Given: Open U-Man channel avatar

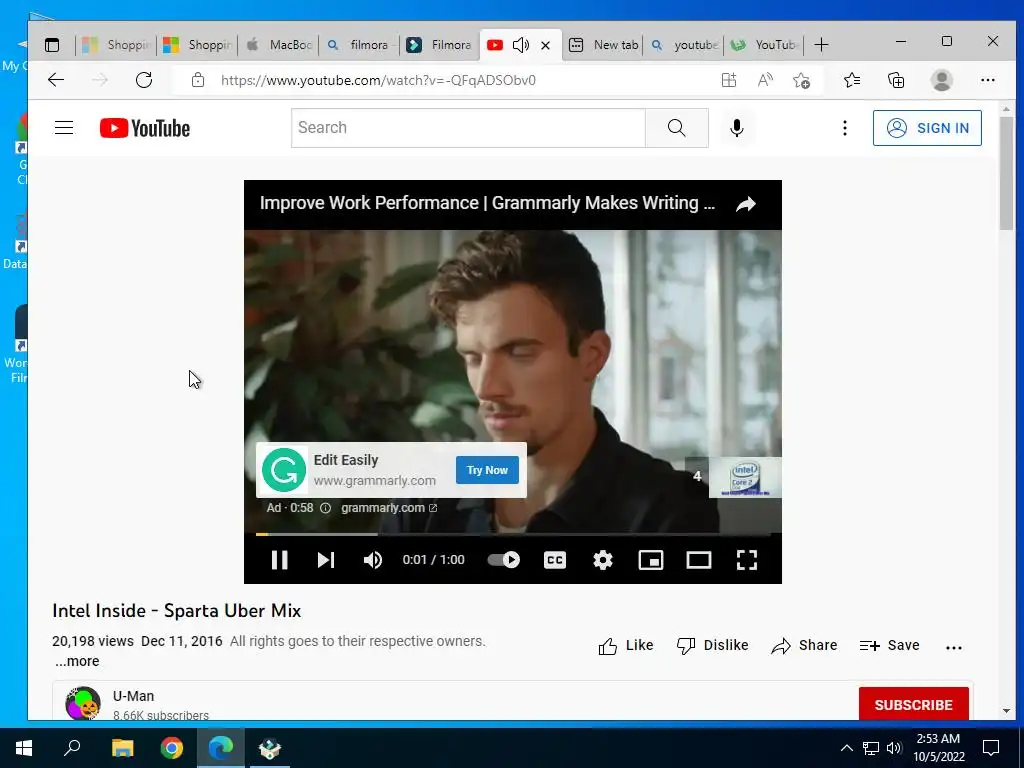Looking at the screenshot, I should click(x=83, y=703).
